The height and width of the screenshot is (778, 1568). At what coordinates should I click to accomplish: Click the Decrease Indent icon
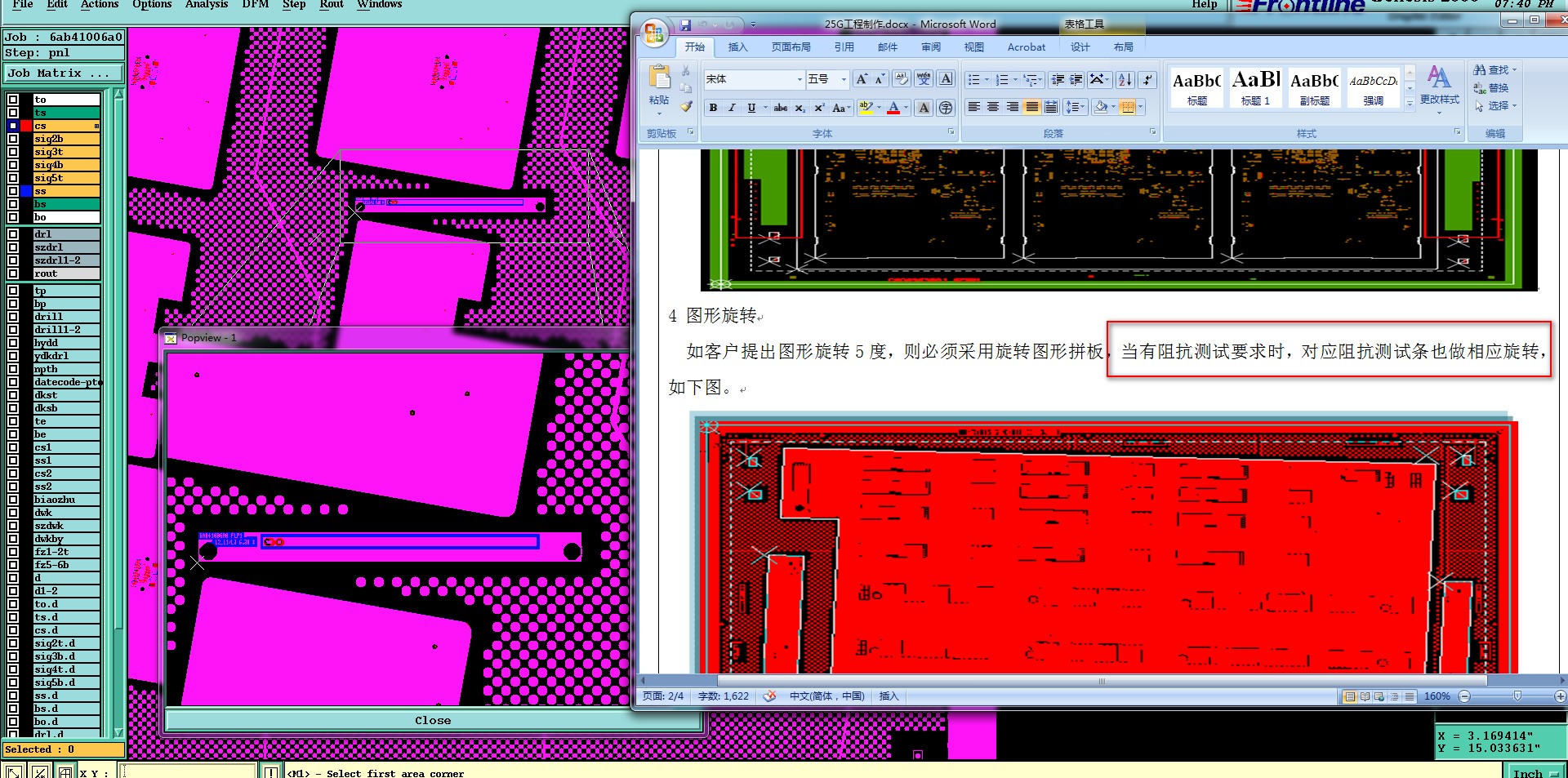(1058, 79)
